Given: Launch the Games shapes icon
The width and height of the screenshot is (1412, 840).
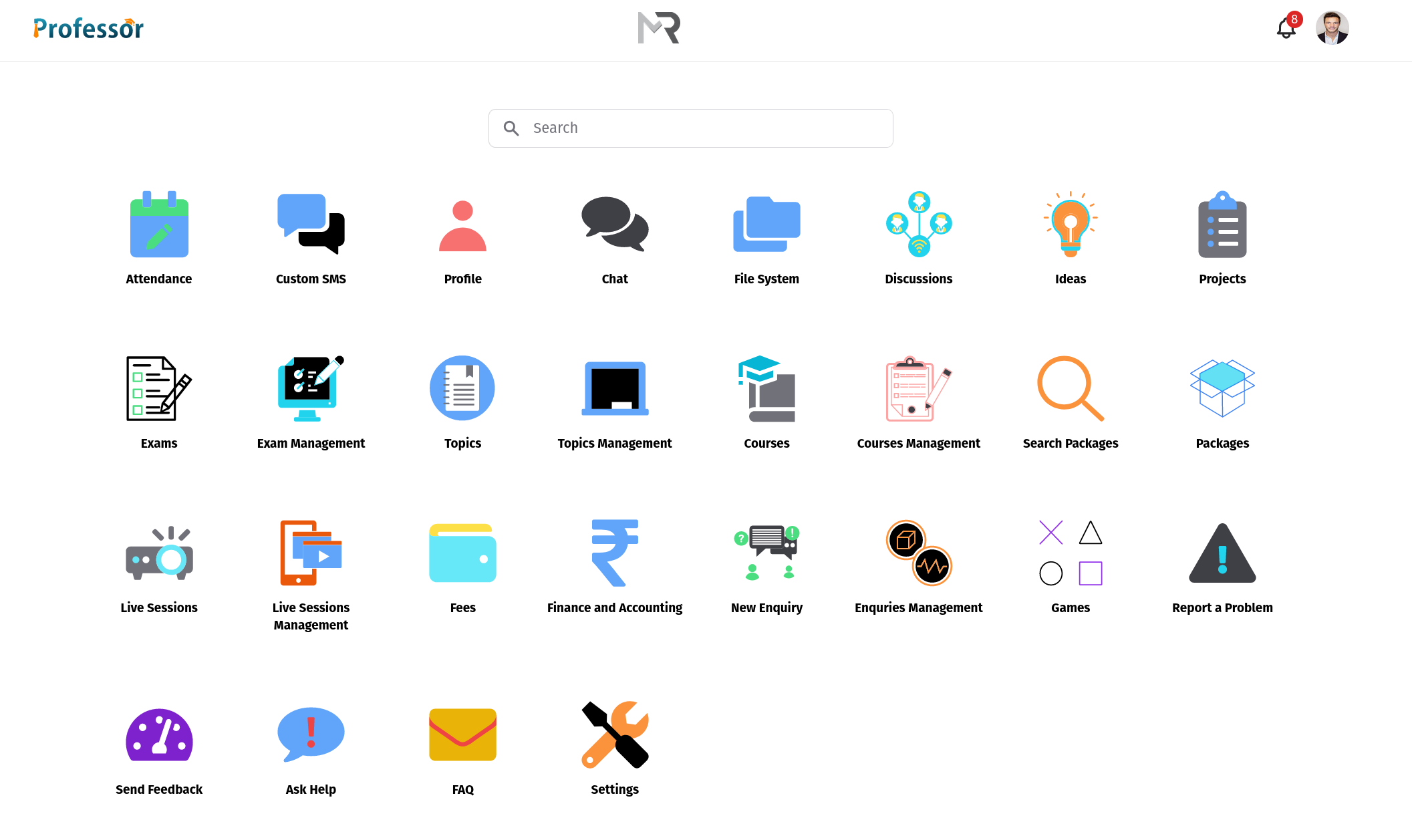Looking at the screenshot, I should point(1071,553).
